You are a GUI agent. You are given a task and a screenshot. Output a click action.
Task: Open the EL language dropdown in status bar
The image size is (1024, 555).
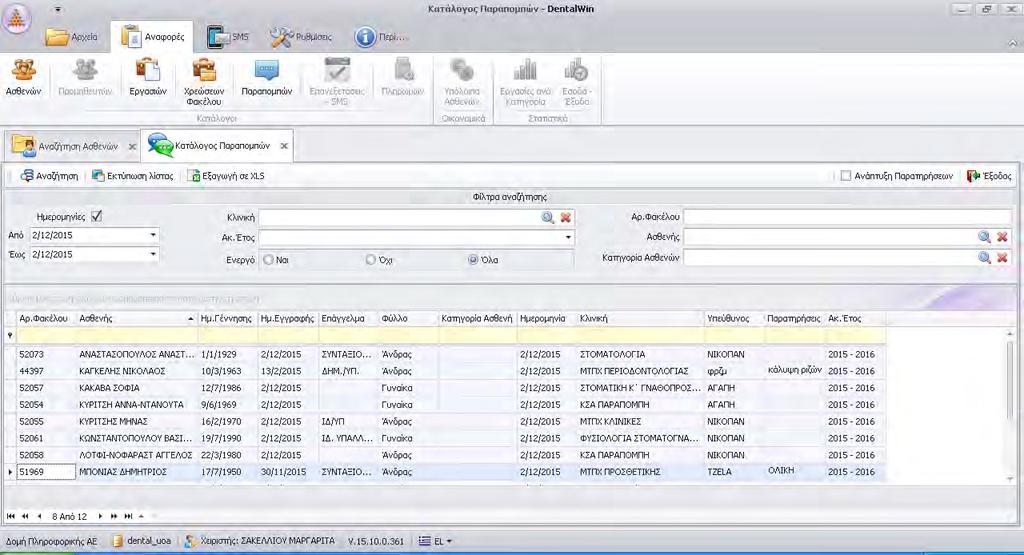point(436,541)
